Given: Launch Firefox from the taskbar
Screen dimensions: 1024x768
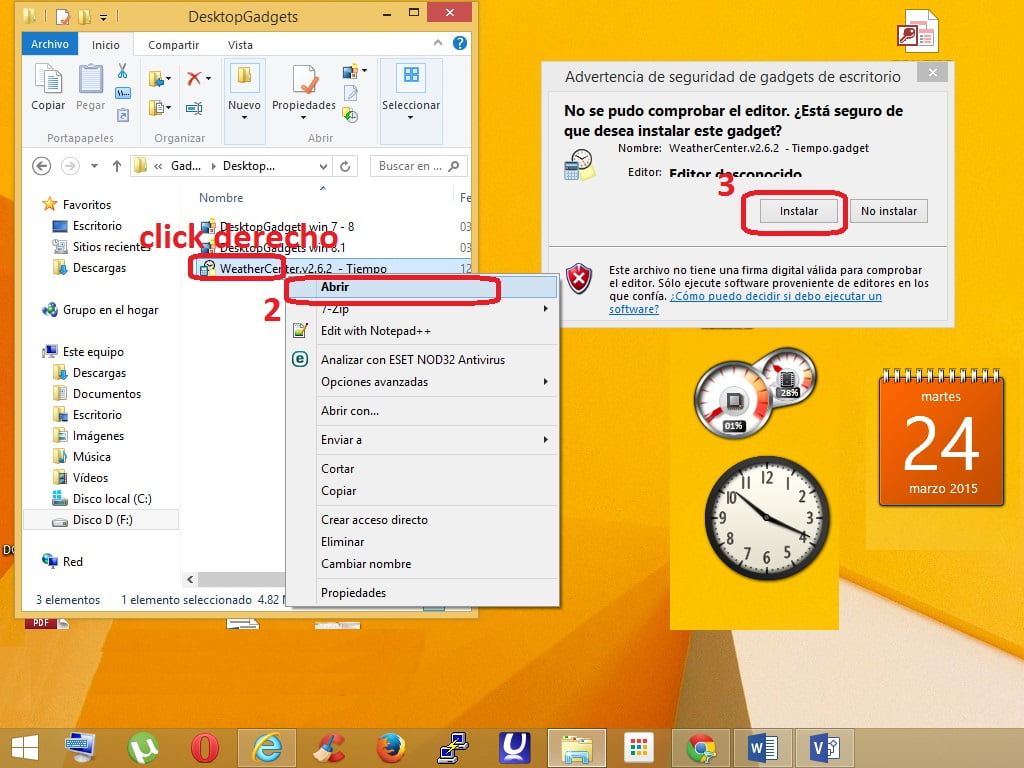Looking at the screenshot, I should (391, 747).
